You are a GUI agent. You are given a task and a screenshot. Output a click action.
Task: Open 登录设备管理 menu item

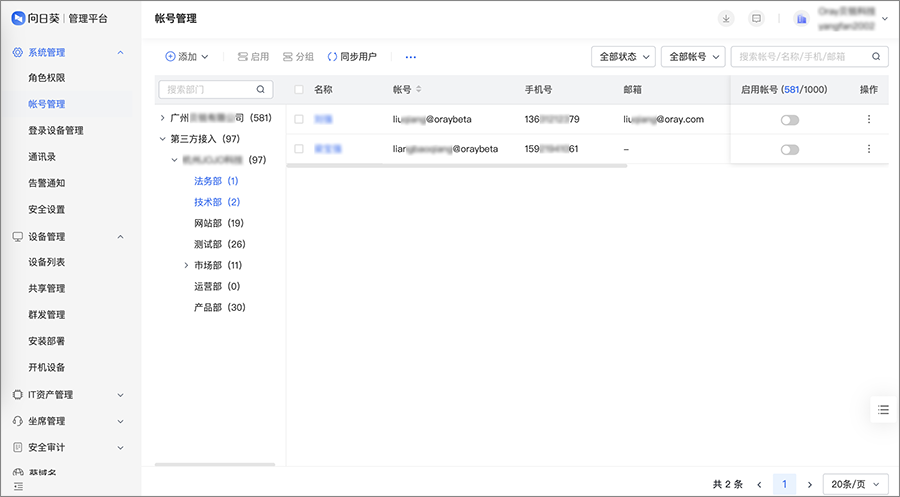(x=56, y=130)
